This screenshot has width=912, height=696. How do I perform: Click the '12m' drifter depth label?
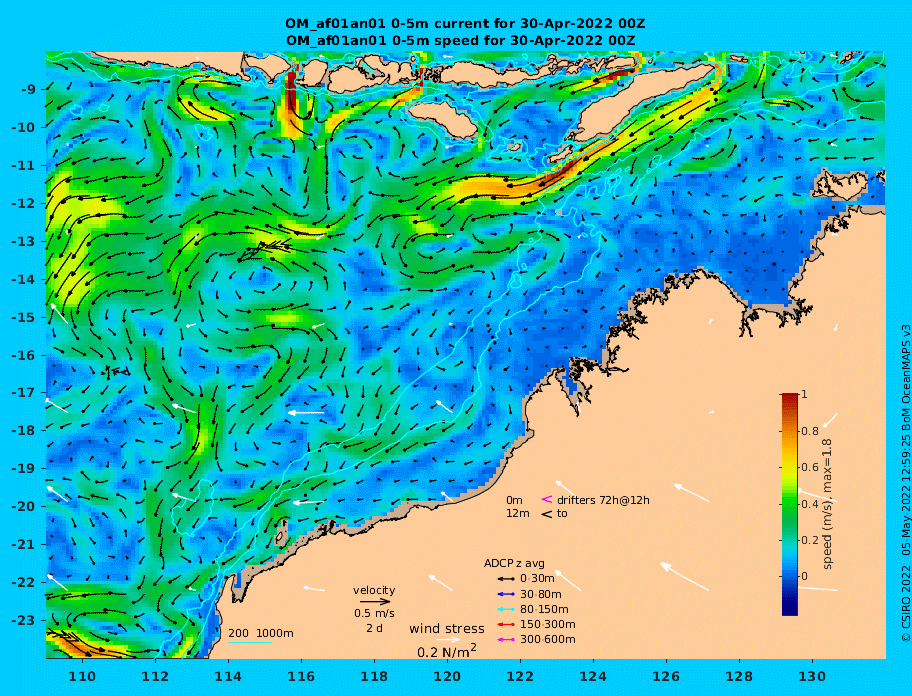(x=518, y=514)
